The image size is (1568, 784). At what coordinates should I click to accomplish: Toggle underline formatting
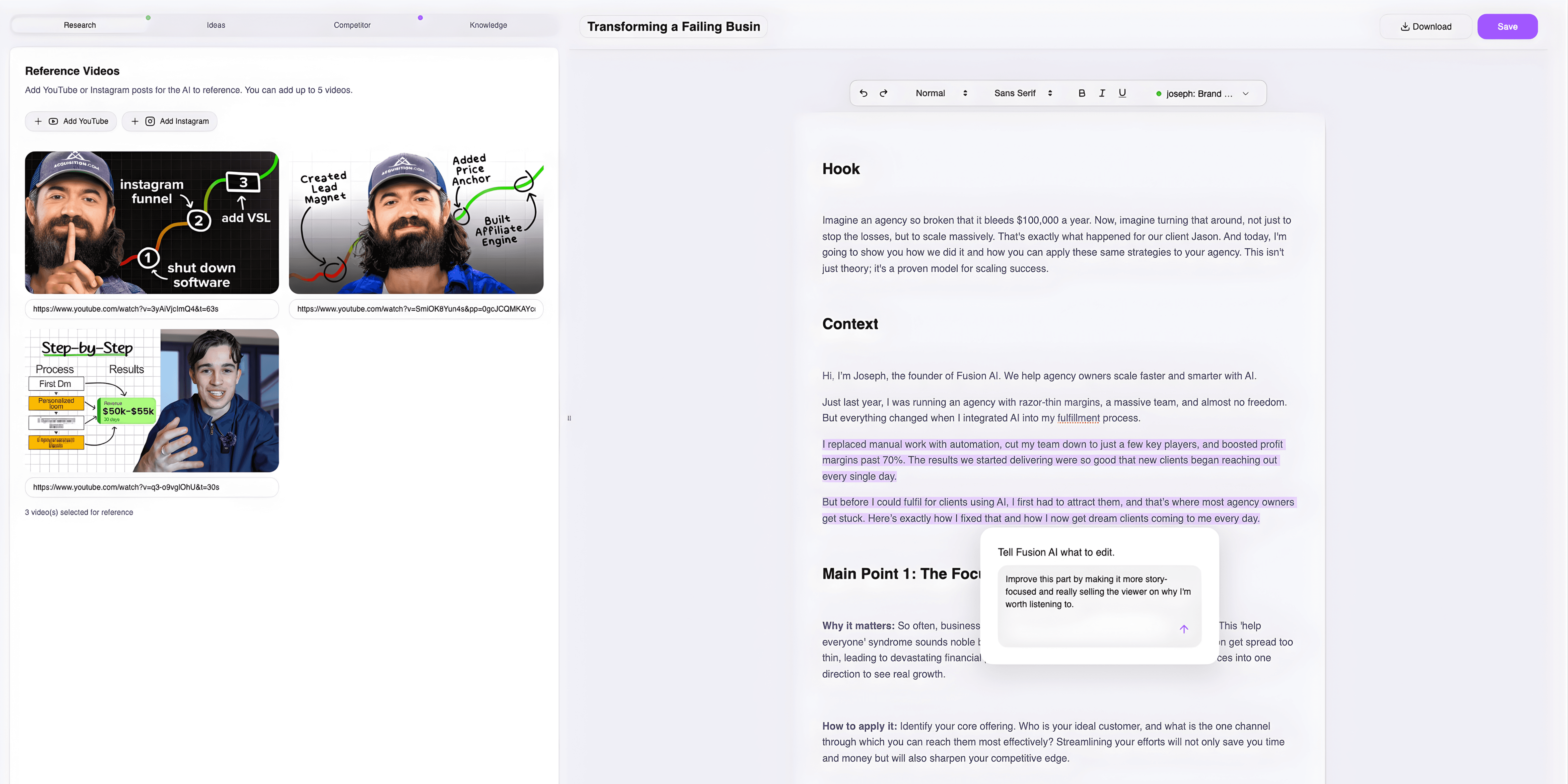[1122, 93]
